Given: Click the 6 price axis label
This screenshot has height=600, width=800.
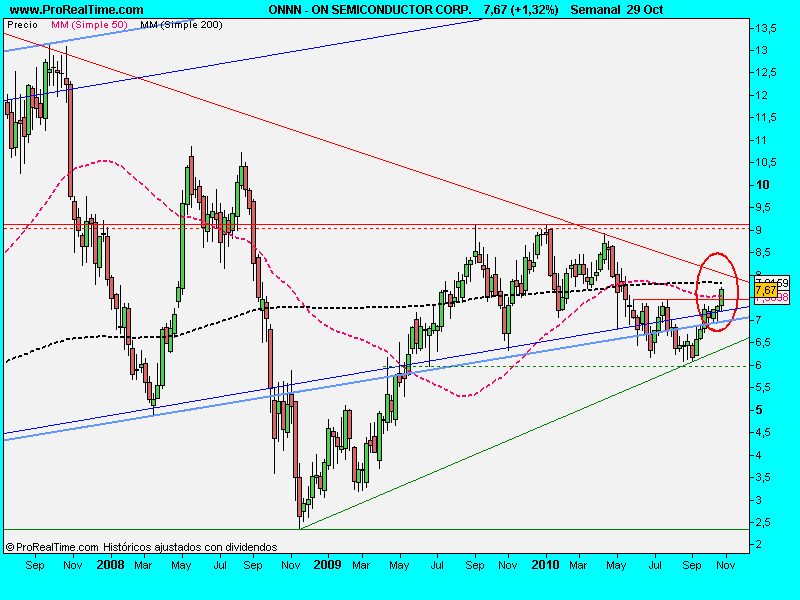Looking at the screenshot, I should [759, 365].
